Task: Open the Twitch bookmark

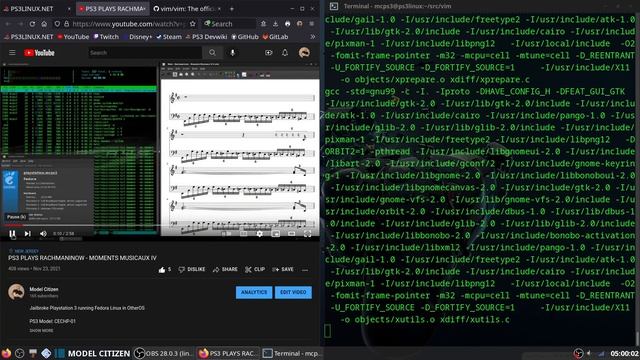Action: point(106,37)
